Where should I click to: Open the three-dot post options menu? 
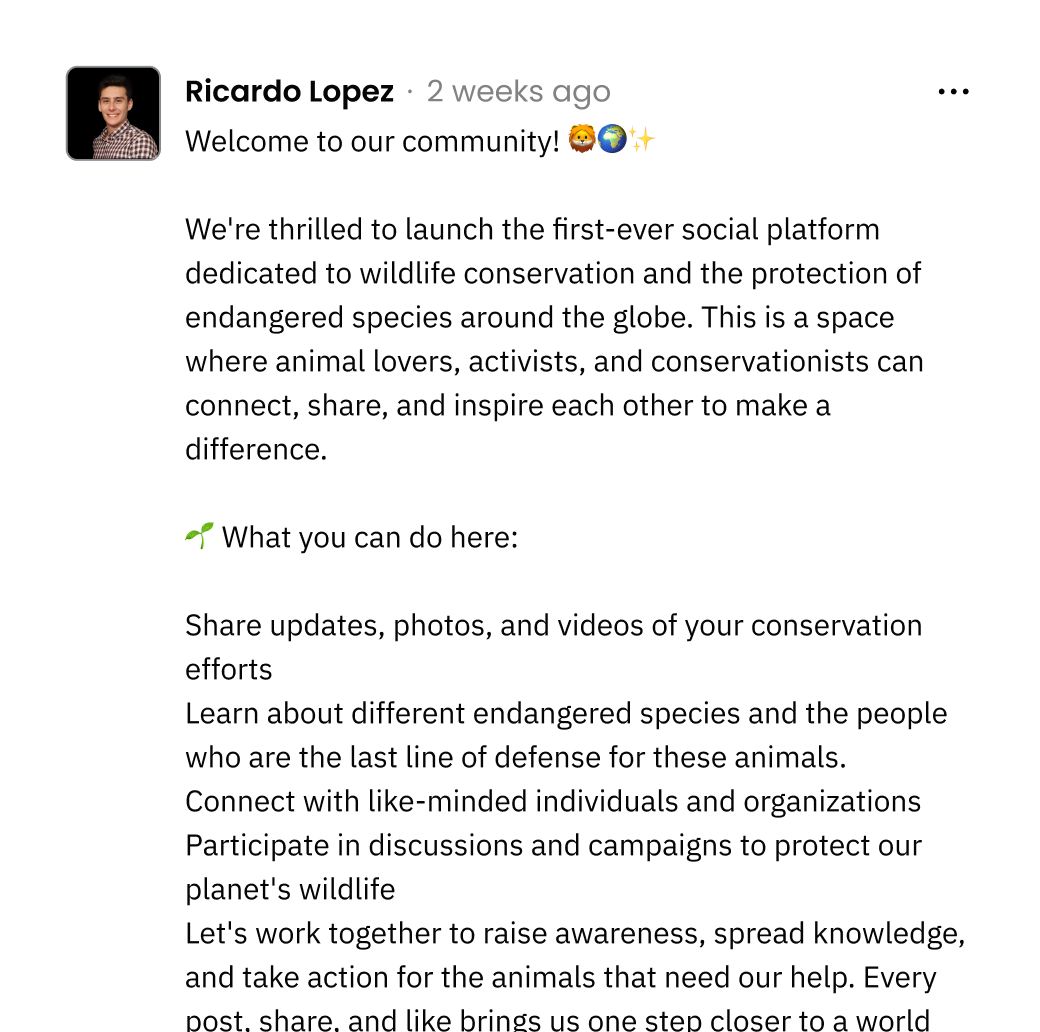click(x=953, y=92)
